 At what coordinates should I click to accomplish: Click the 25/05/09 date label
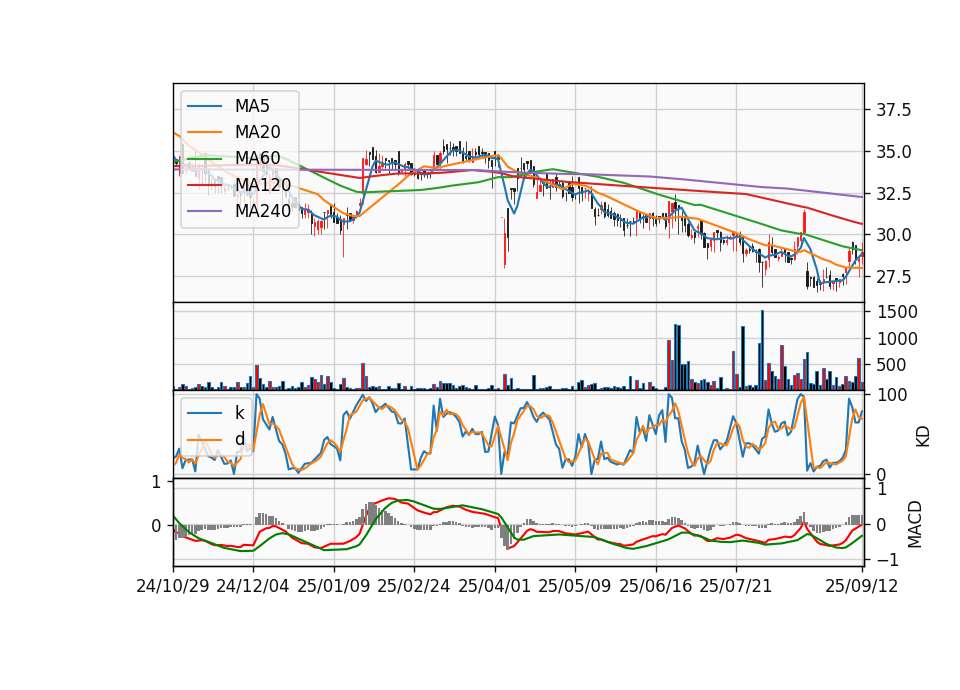coord(575,586)
